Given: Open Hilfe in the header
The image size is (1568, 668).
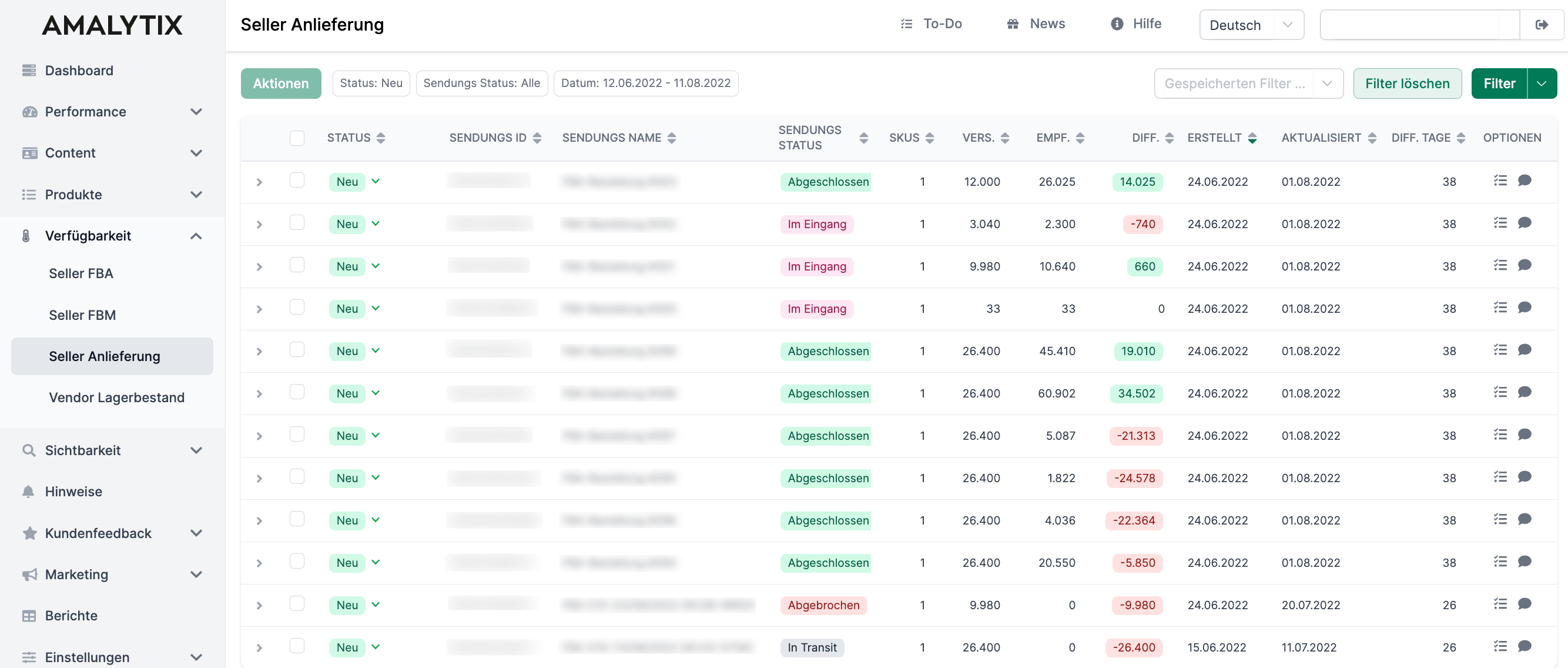Looking at the screenshot, I should (x=1136, y=24).
